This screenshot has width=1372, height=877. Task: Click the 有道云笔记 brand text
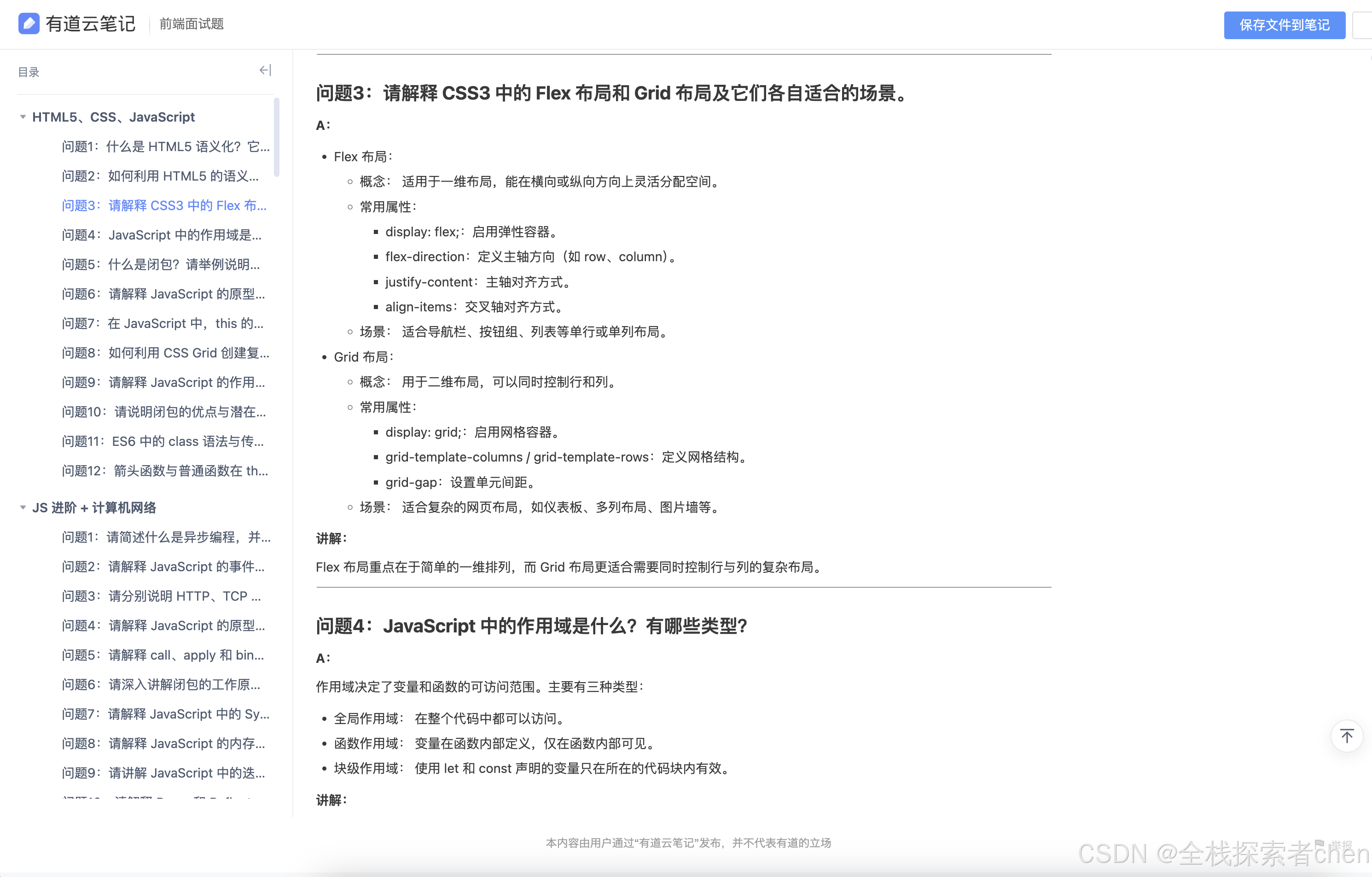(x=91, y=24)
